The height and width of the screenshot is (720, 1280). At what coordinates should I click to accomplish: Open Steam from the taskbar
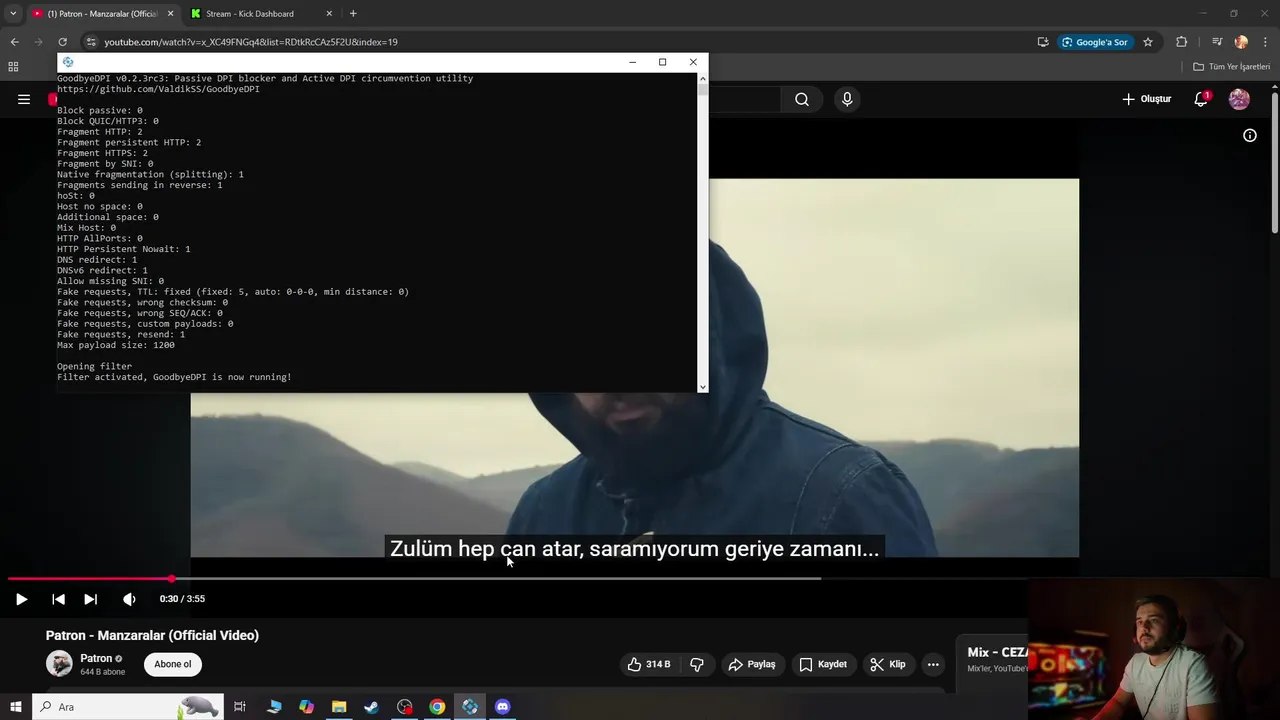371,707
